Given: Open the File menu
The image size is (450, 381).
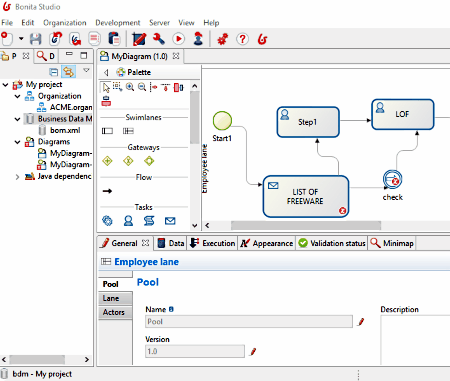Looking at the screenshot, I should (7, 23).
